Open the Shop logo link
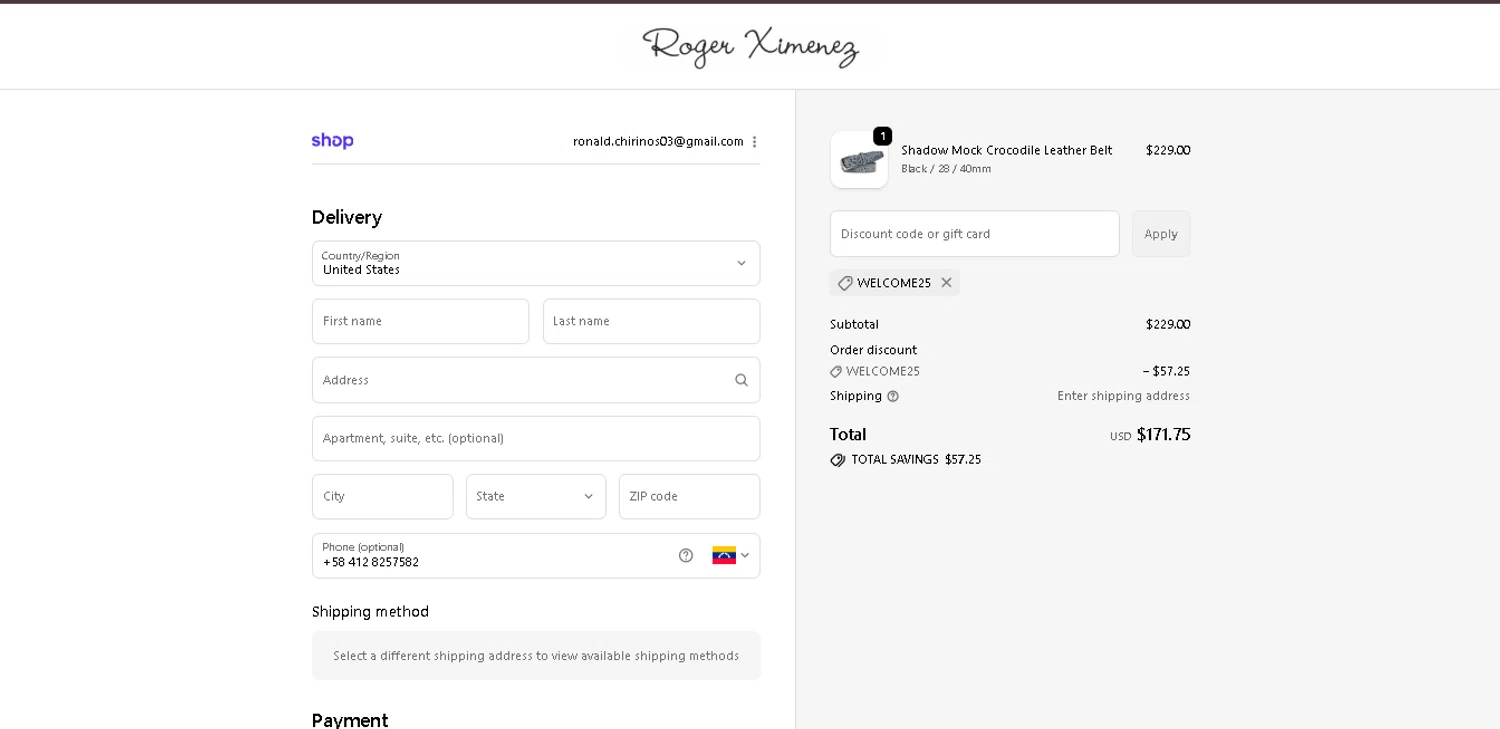Image resolution: width=1500 pixels, height=729 pixels. pos(332,141)
